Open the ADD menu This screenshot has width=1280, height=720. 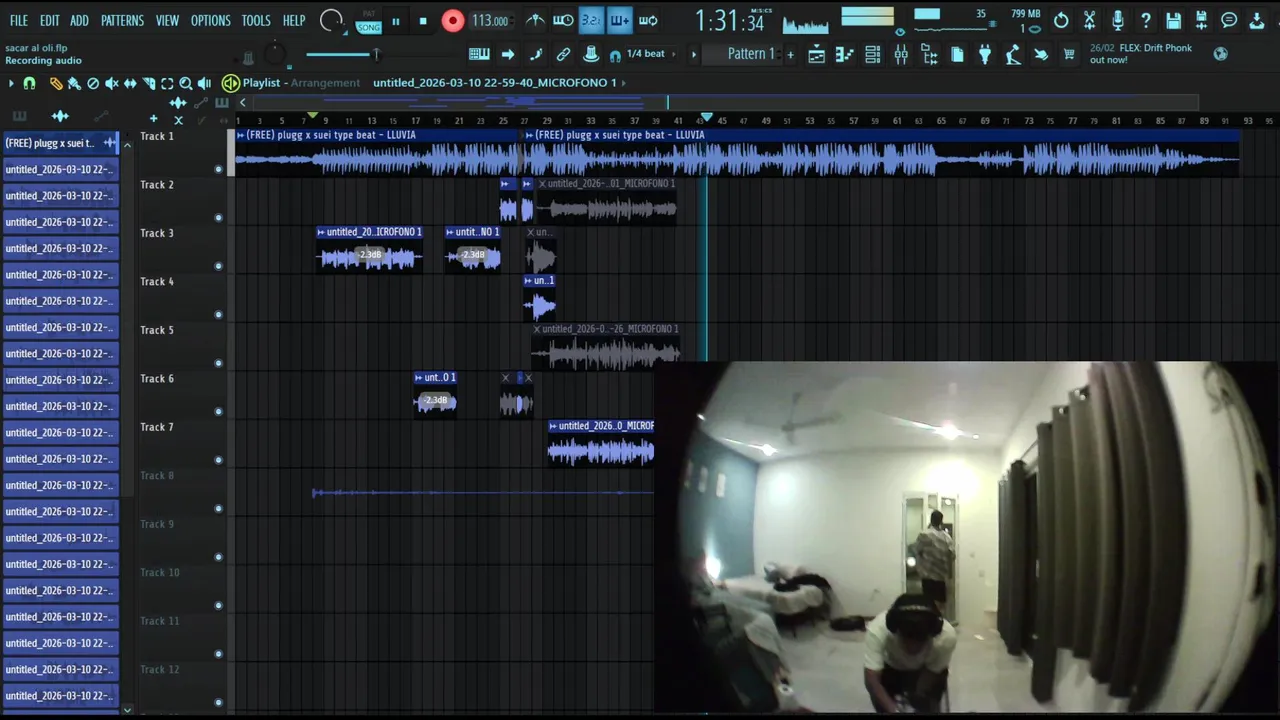[79, 20]
